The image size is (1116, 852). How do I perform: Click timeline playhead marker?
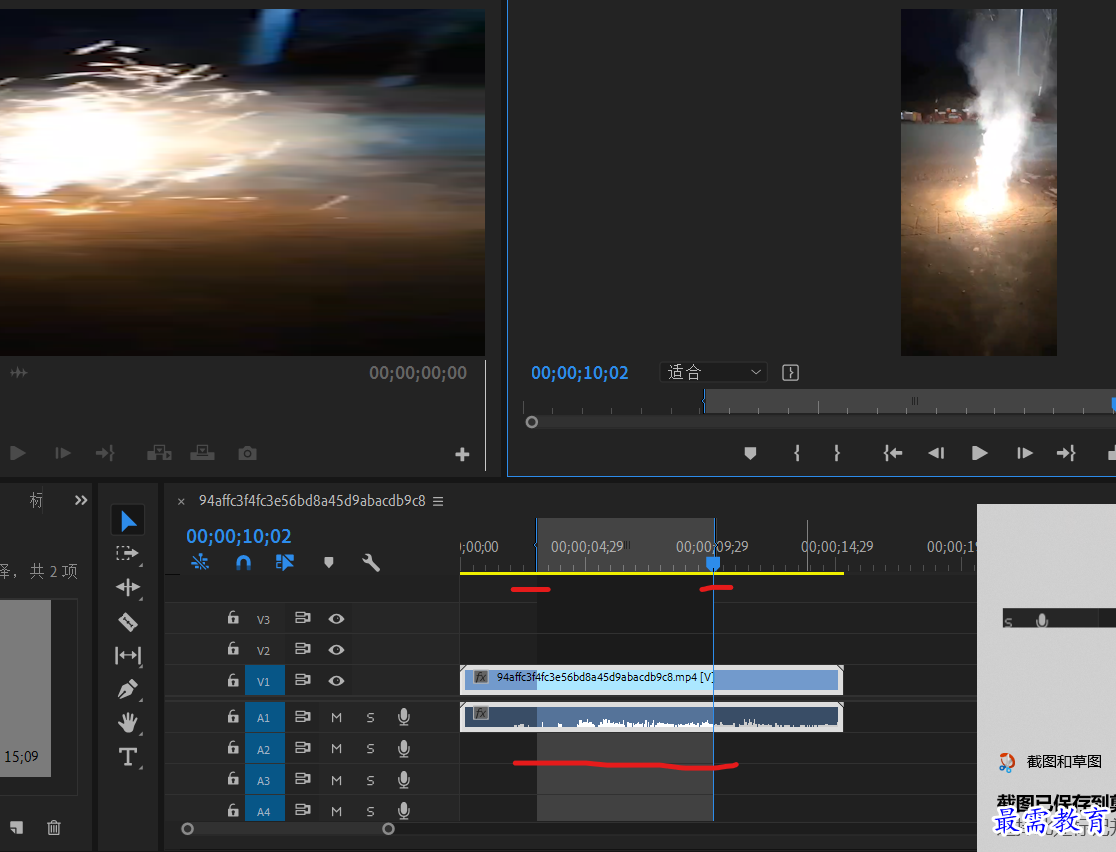point(712,563)
